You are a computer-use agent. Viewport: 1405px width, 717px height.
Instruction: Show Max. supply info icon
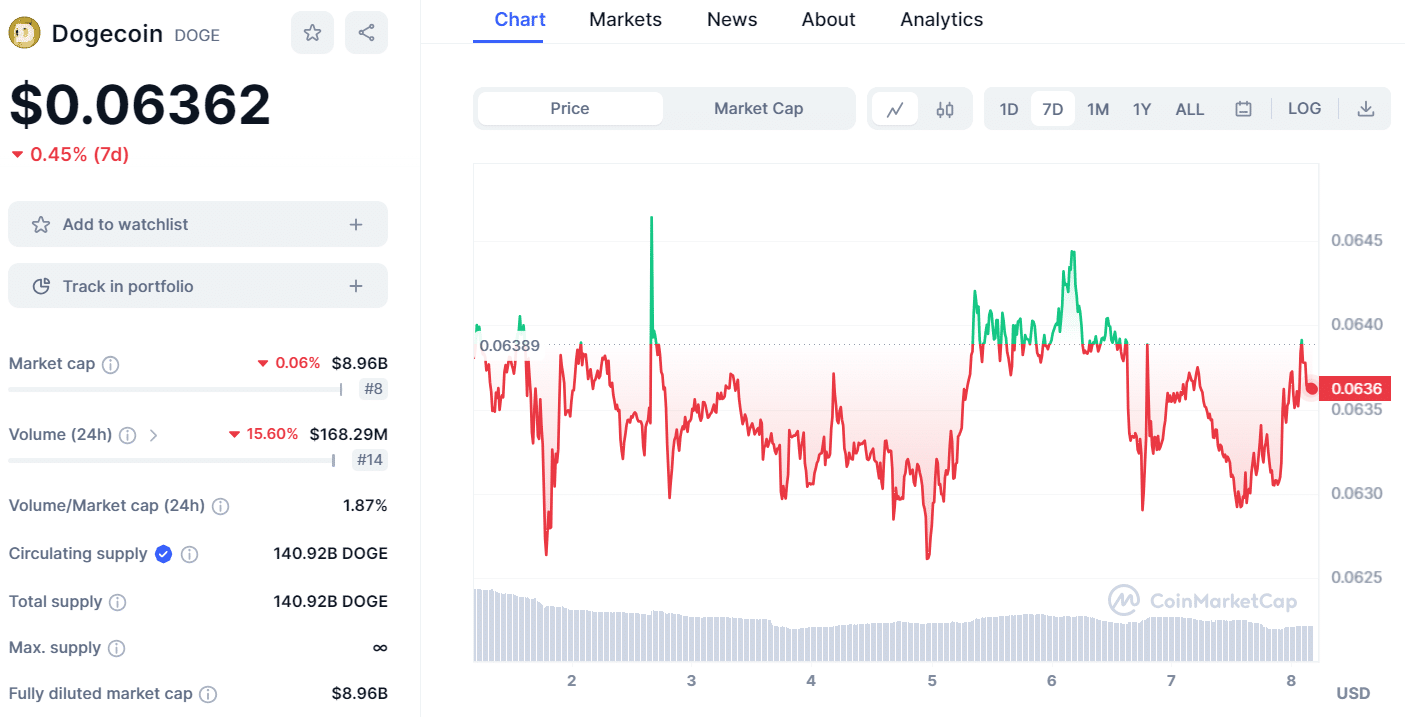116,648
